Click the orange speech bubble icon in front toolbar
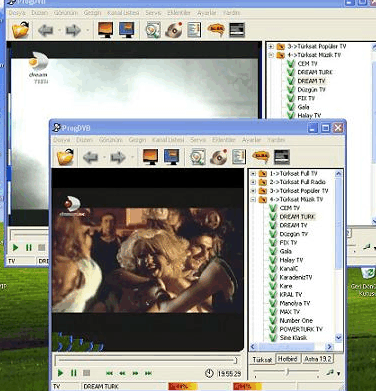 [260, 156]
